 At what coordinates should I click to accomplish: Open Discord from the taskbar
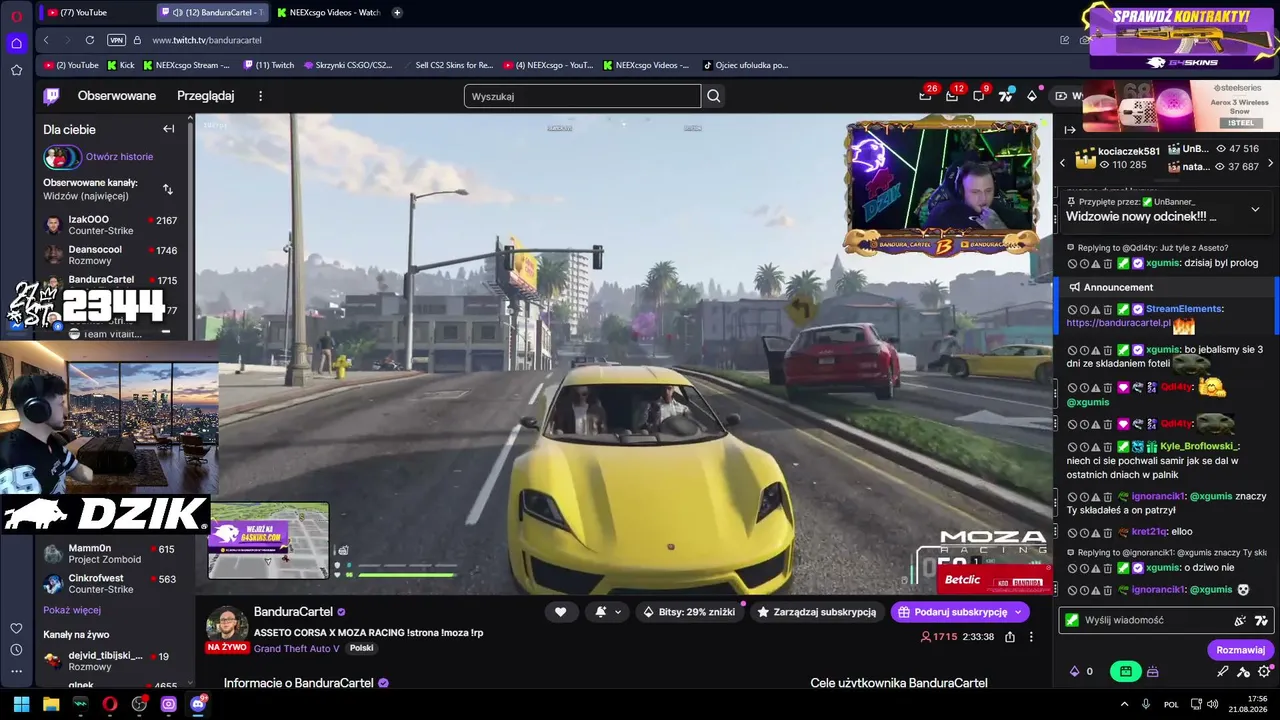coord(198,704)
